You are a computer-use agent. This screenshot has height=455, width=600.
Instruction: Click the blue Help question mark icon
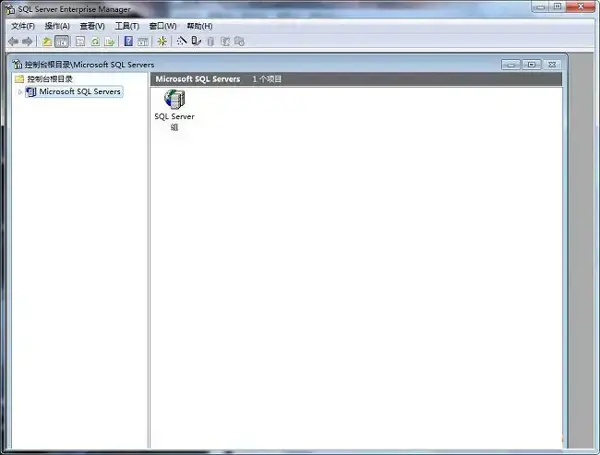click(x=129, y=41)
